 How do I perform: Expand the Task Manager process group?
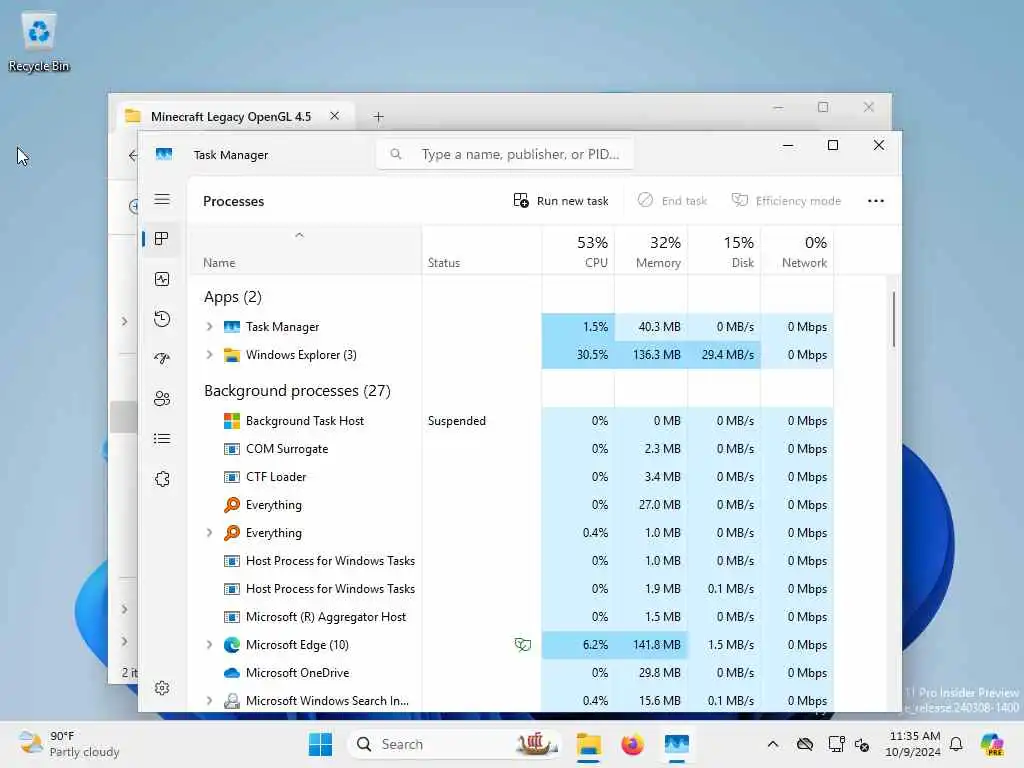(x=209, y=327)
